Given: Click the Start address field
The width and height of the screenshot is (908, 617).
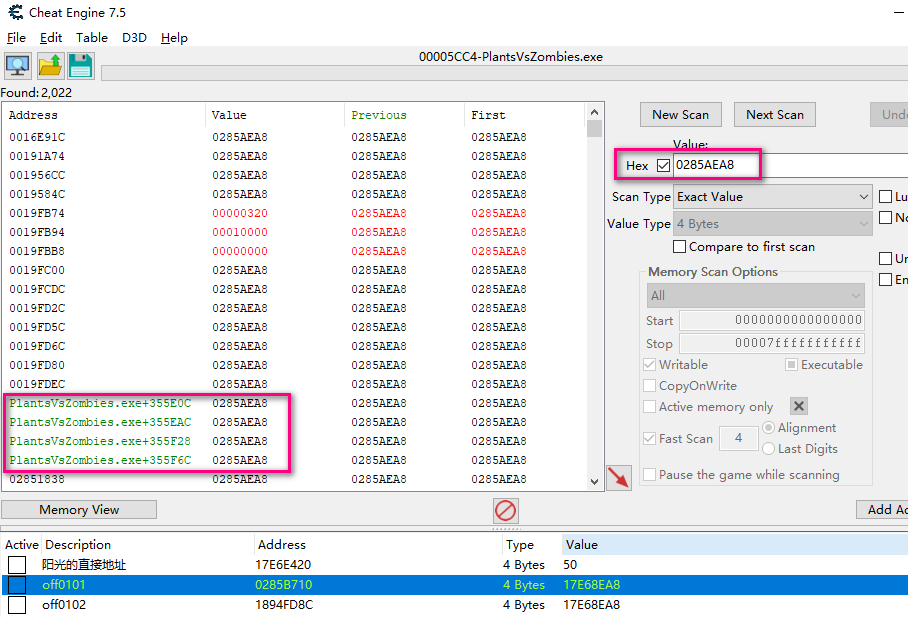Looking at the screenshot, I should [772, 320].
